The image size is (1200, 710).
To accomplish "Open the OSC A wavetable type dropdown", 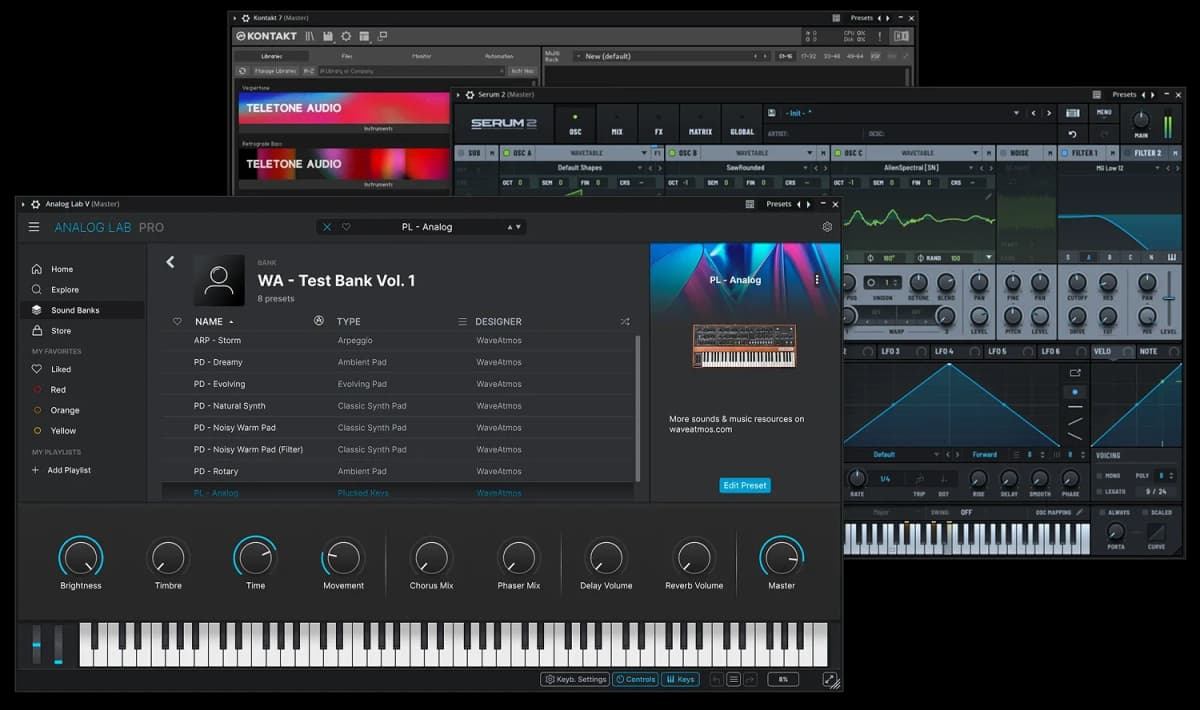I will pyautogui.click(x=645, y=153).
